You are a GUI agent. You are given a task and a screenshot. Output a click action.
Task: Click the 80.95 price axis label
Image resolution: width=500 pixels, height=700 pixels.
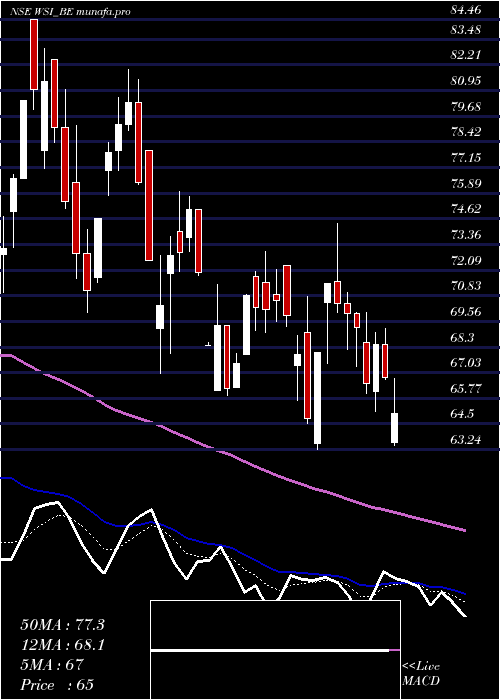(466, 81)
